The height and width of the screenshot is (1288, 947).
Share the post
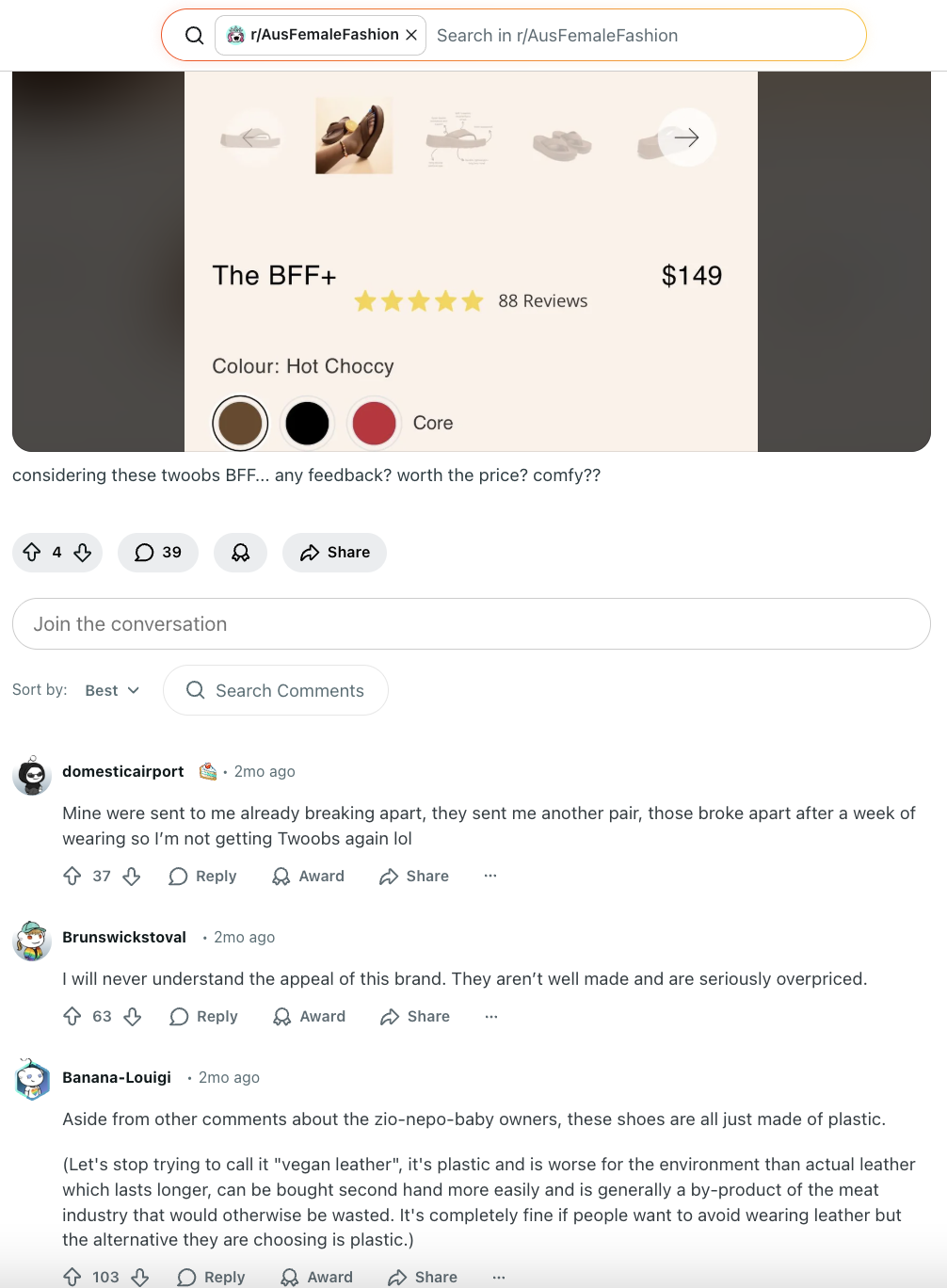(334, 553)
